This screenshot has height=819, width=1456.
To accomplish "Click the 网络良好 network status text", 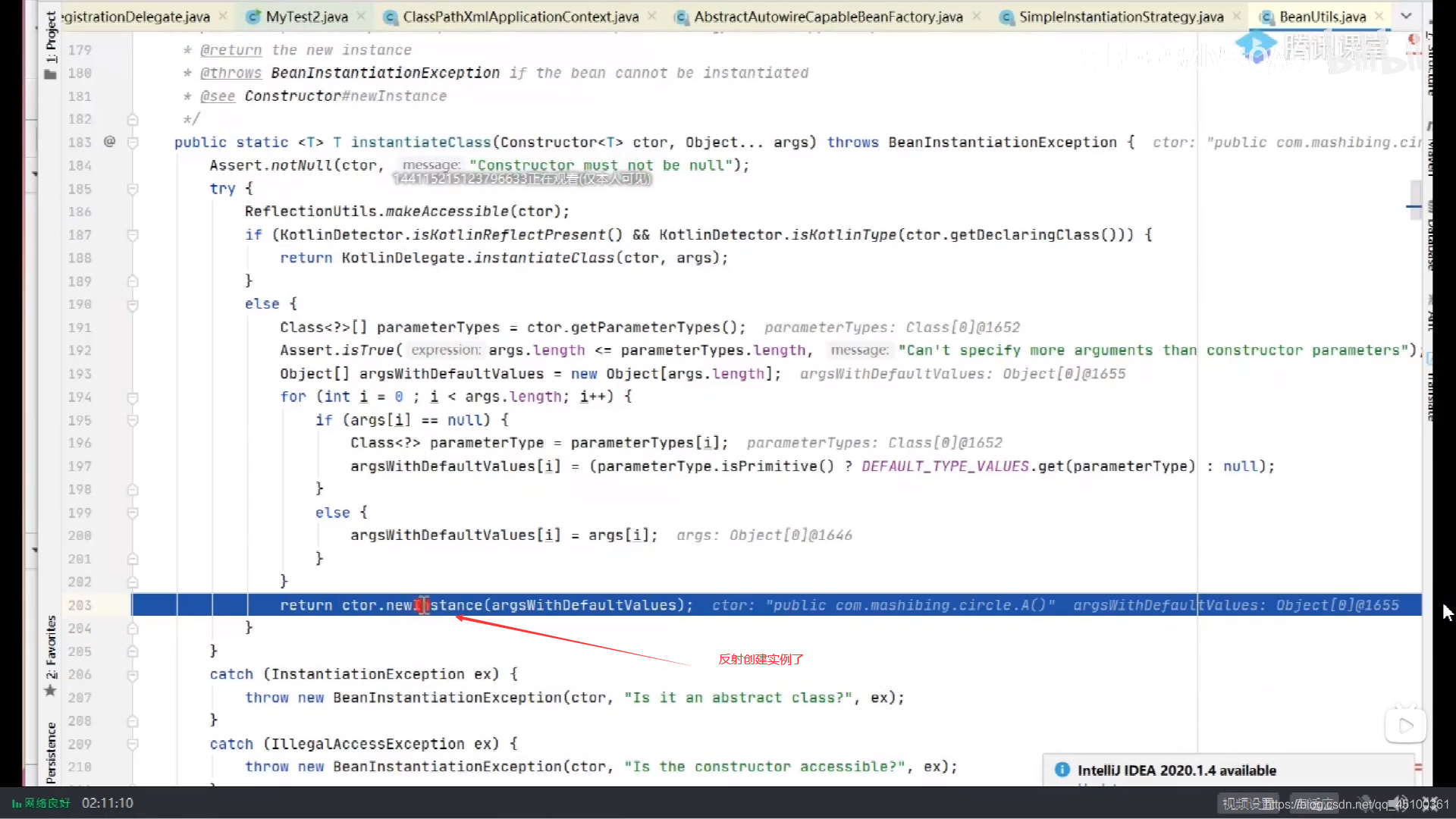I will 48,804.
